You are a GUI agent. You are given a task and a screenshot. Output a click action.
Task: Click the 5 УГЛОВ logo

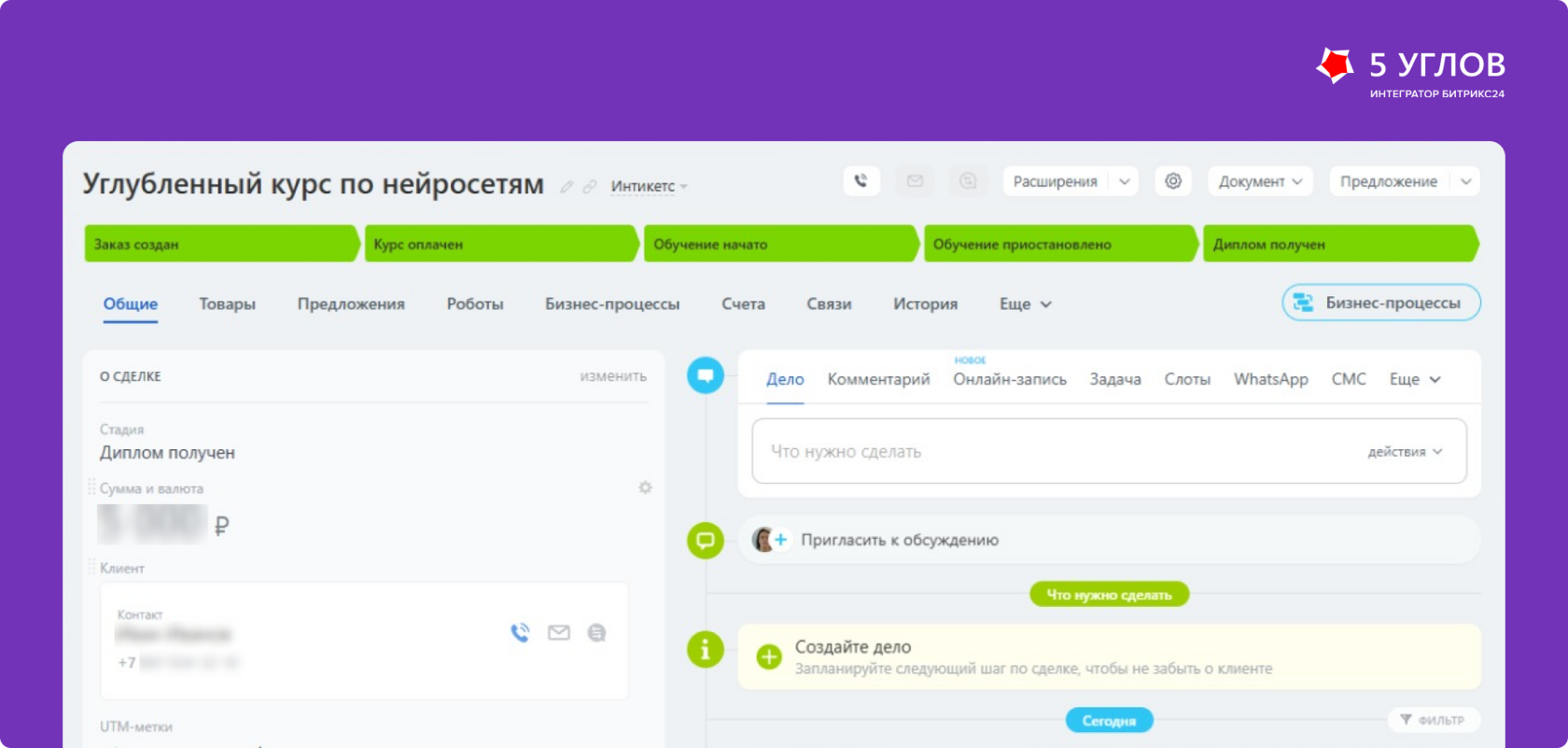[1410, 71]
